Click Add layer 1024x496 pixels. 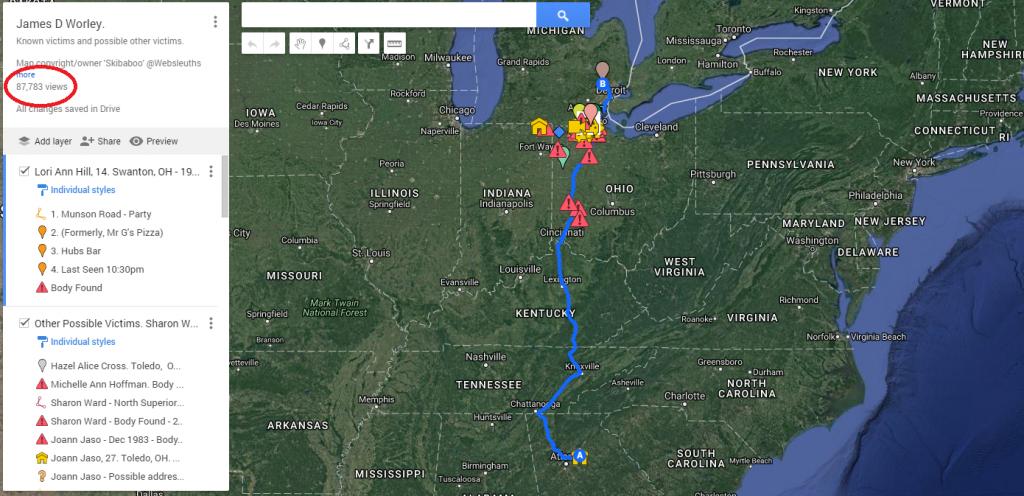pos(45,141)
